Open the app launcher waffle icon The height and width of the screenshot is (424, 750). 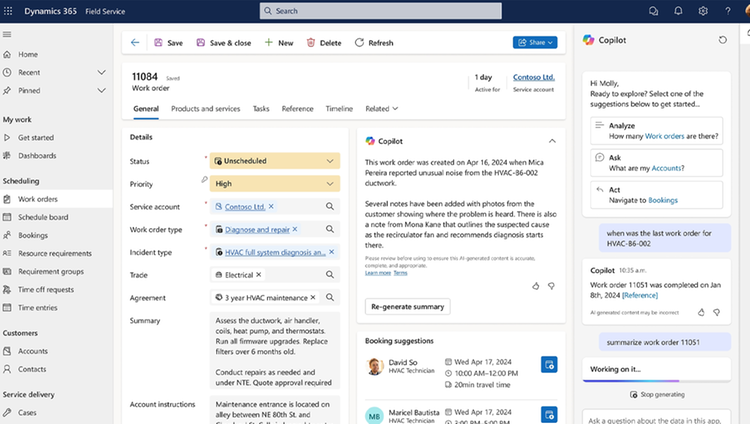tap(8, 11)
